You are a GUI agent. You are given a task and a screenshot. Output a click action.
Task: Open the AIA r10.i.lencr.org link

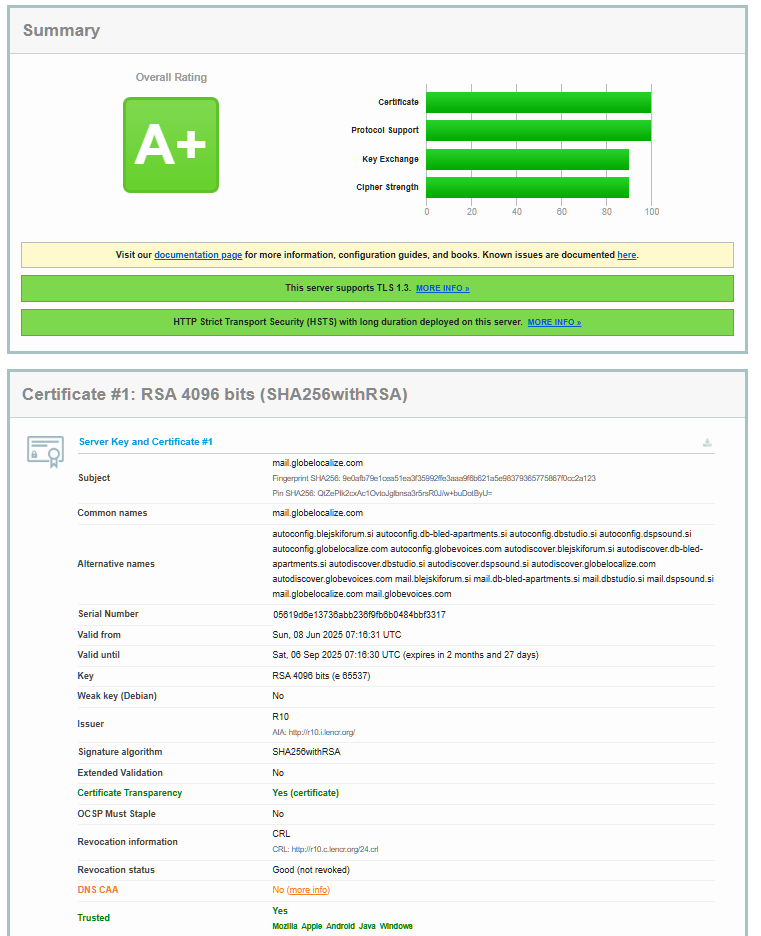tap(322, 732)
